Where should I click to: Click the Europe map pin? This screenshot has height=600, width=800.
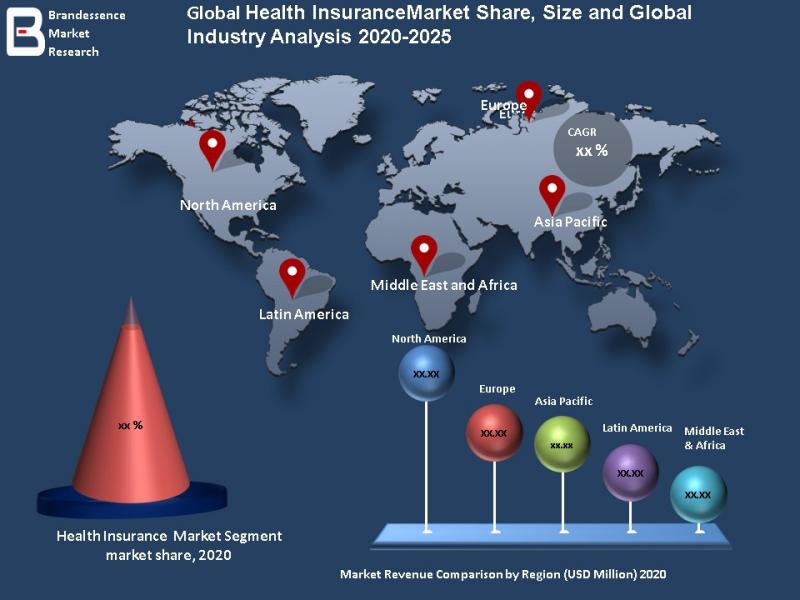tap(529, 100)
